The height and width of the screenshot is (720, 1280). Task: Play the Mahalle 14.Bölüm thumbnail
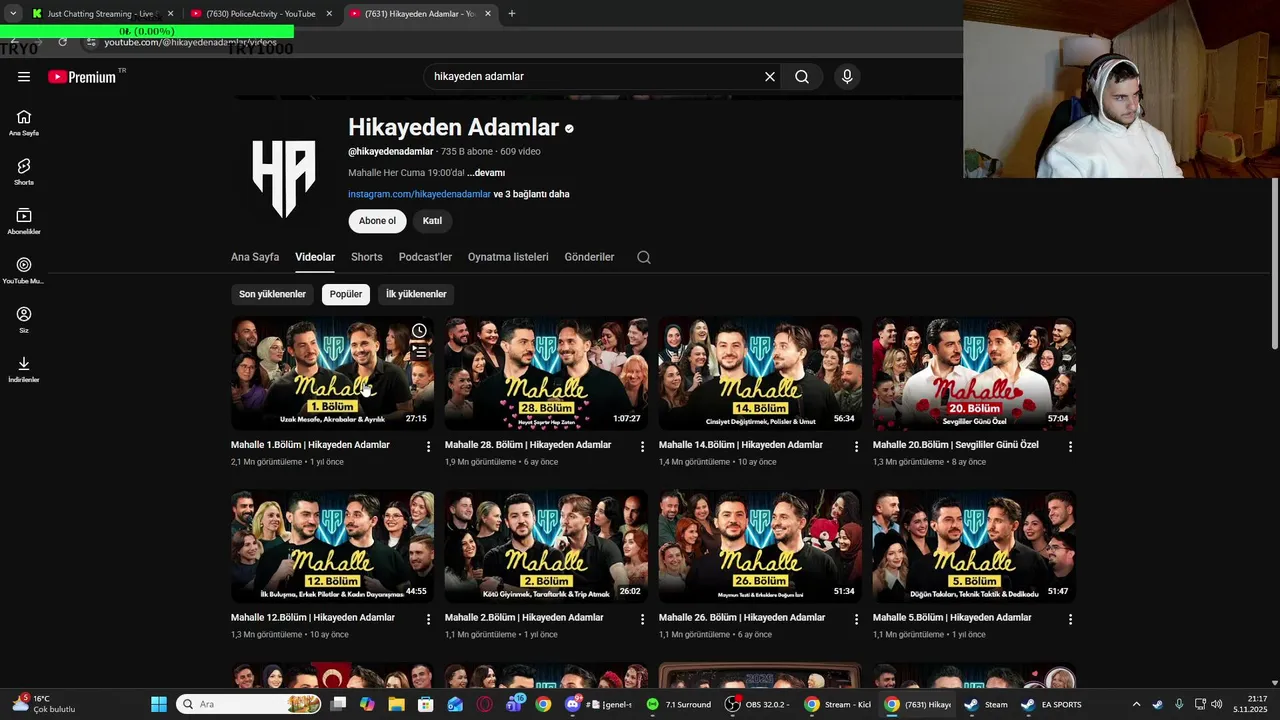(x=760, y=374)
